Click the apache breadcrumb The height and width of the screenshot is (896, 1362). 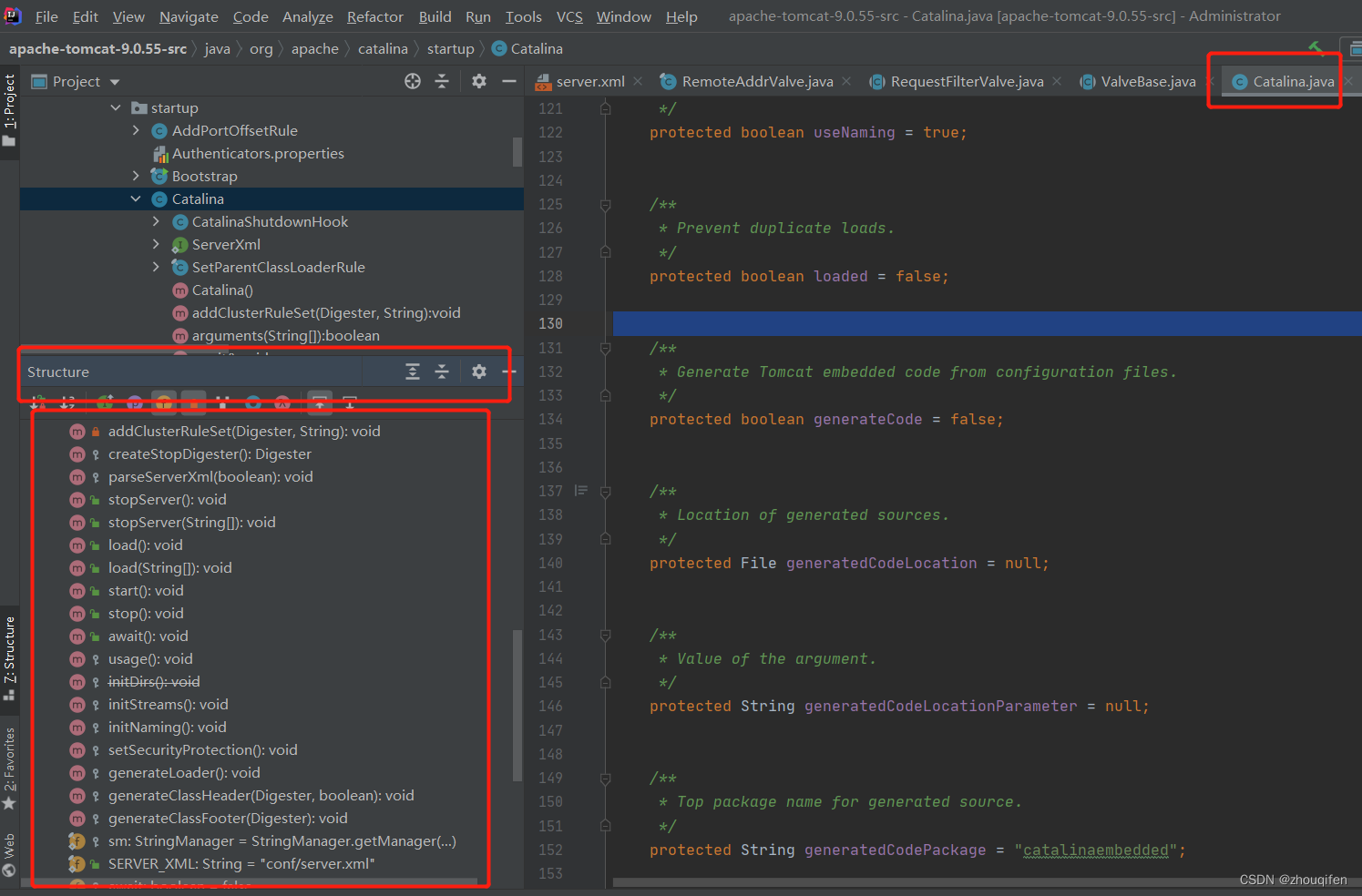point(314,48)
